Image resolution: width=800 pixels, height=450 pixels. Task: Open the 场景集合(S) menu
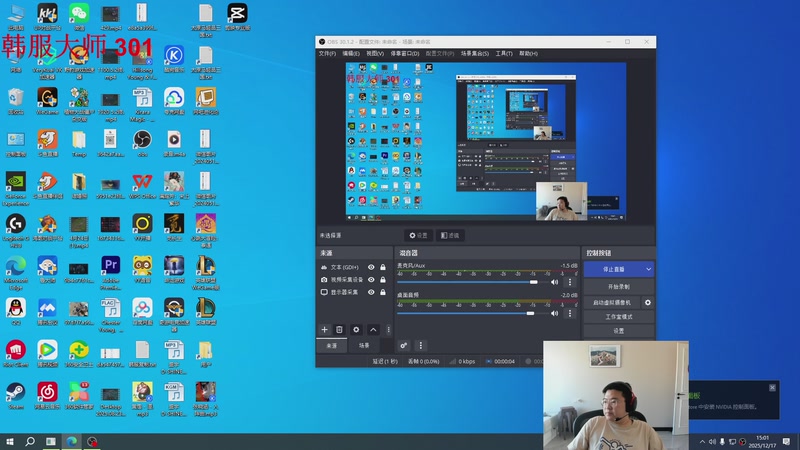[x=475, y=54]
